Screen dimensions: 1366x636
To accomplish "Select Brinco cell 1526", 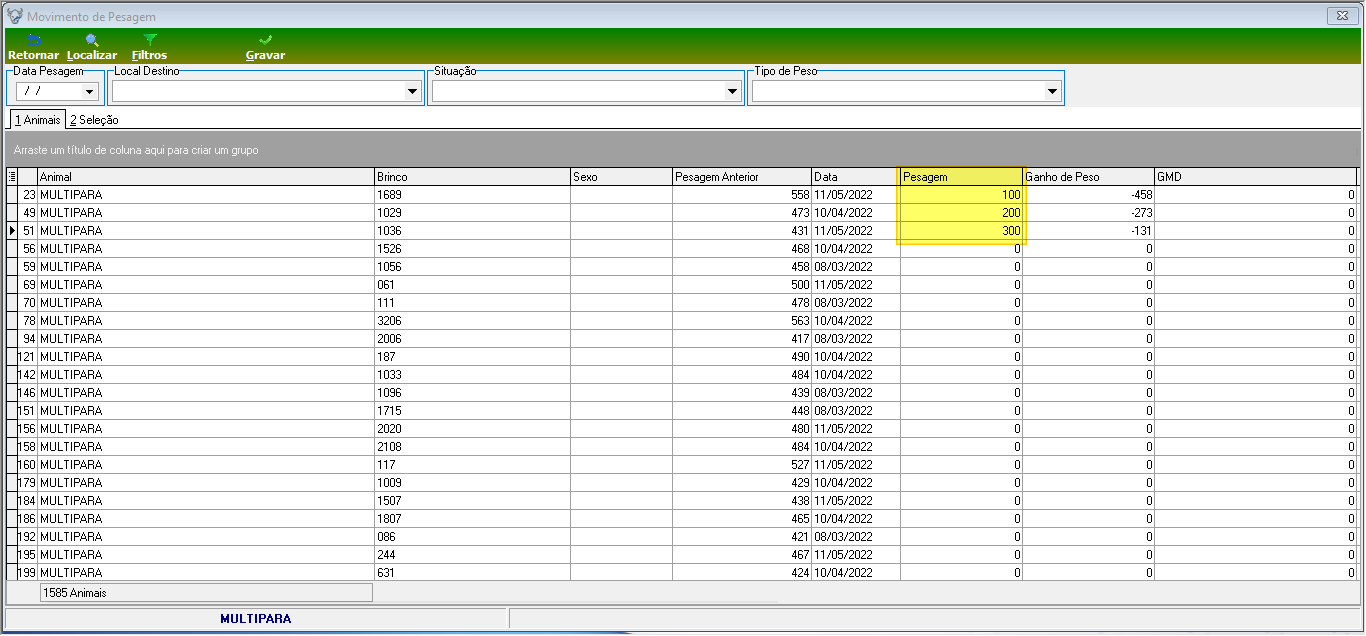I will click(472, 249).
